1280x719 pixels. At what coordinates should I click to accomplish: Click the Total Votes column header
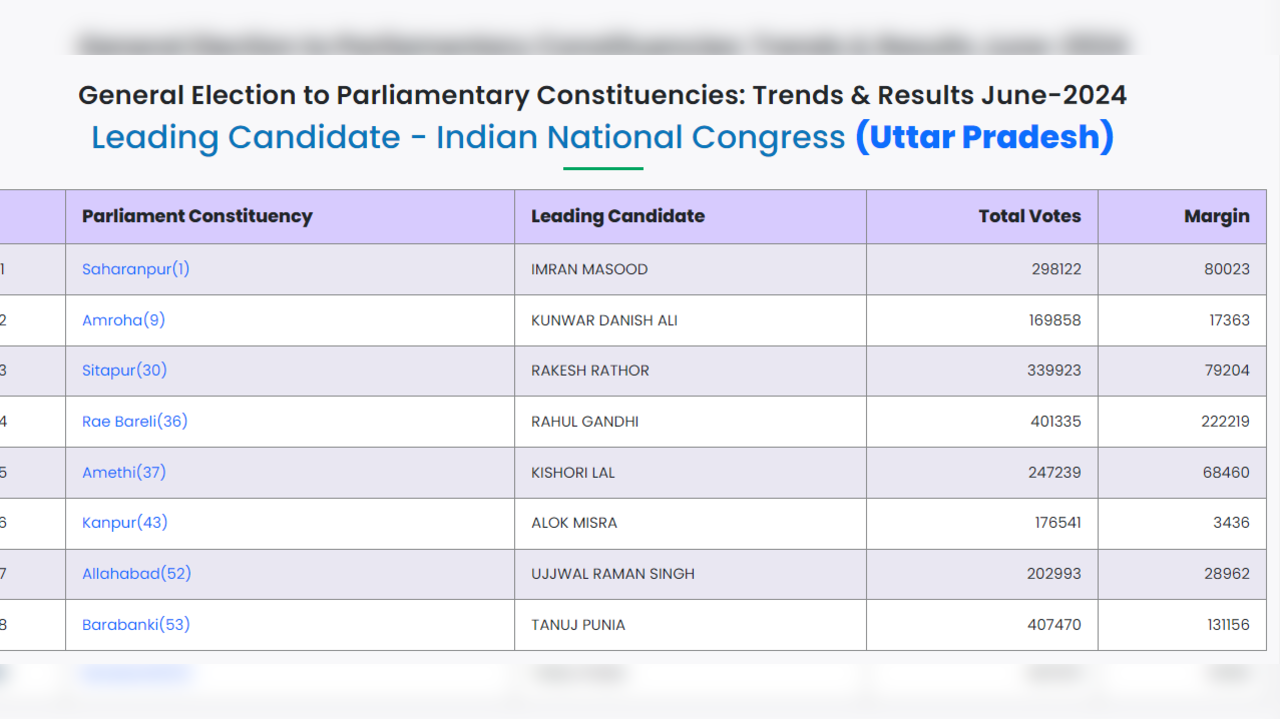pos(1029,216)
